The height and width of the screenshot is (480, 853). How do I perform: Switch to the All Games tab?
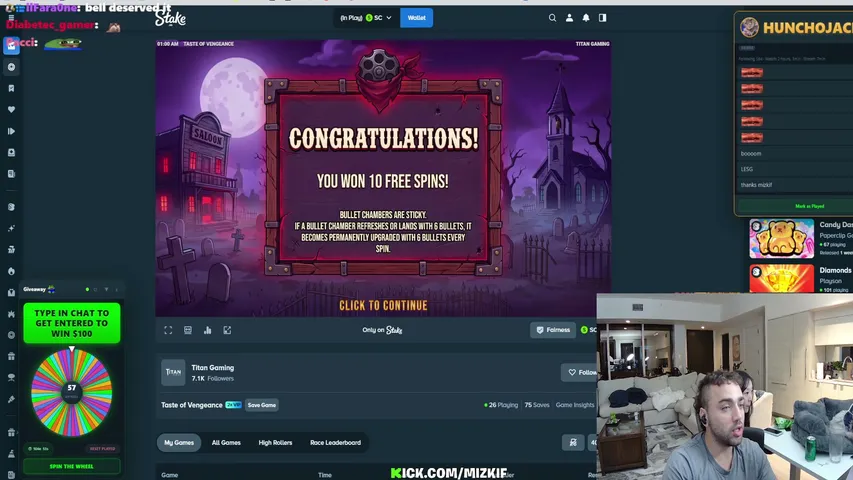coord(226,442)
